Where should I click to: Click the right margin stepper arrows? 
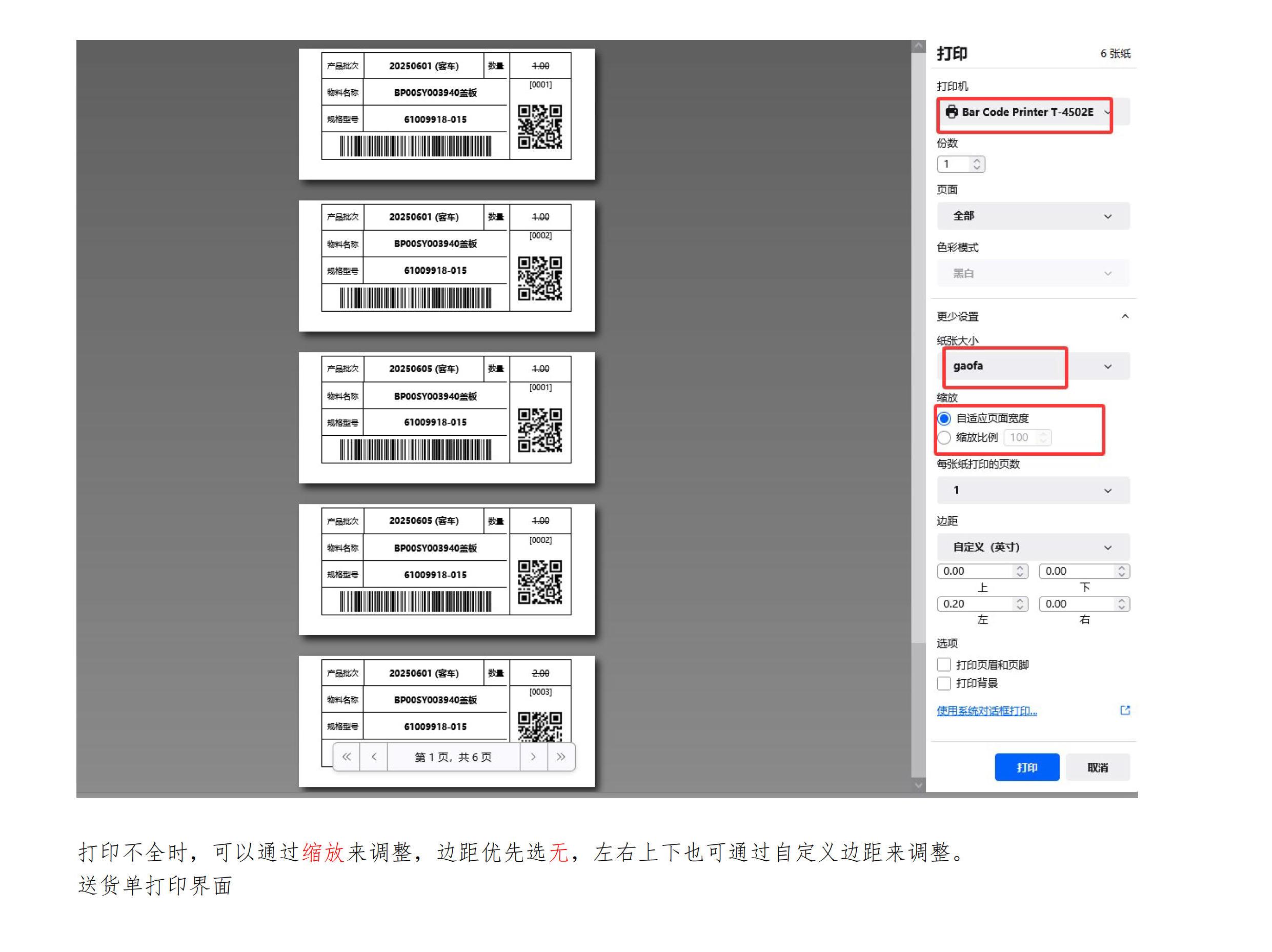(x=1121, y=603)
